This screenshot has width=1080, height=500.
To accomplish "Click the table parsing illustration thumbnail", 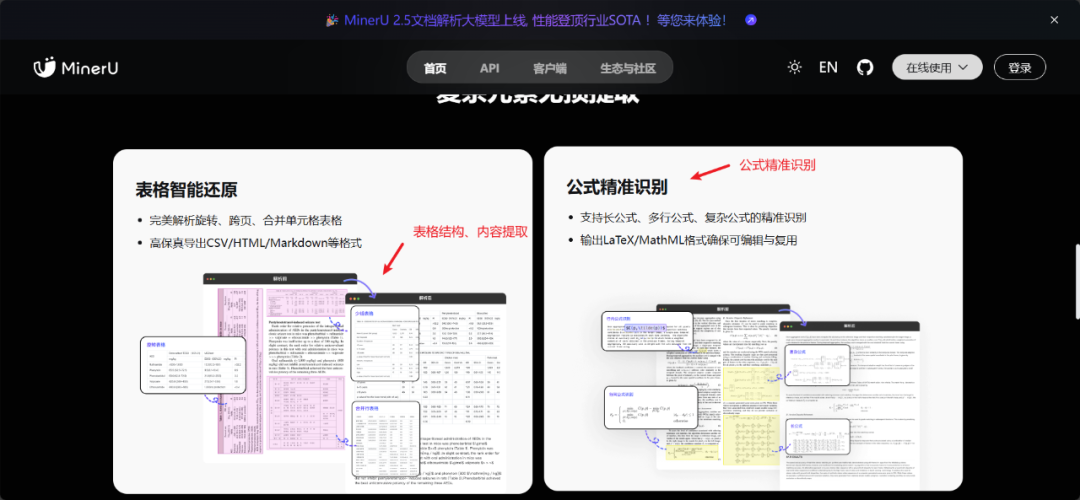I will coord(322,383).
